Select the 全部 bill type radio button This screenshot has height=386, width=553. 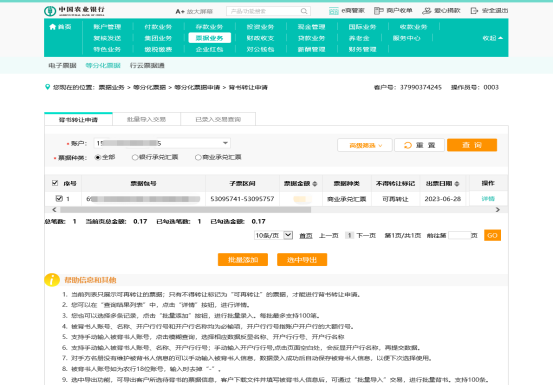(x=98, y=157)
